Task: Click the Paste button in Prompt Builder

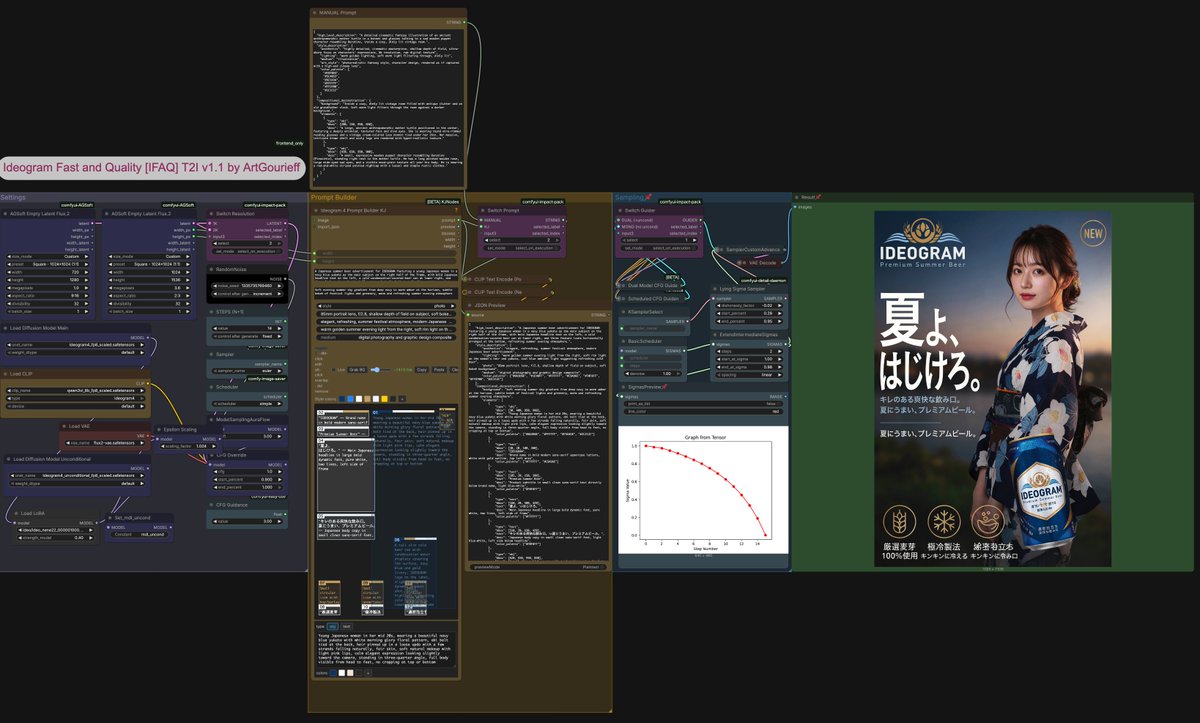Action: click(439, 370)
